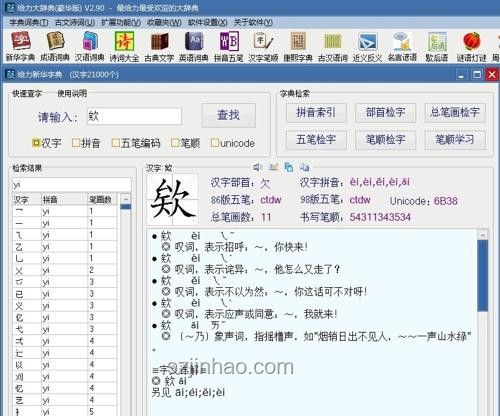500x416 pixels.
Task: Select the 艺 row in results
Action: 65,400
